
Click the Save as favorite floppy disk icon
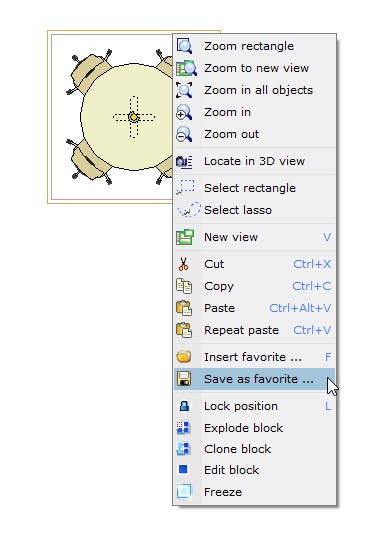184,379
